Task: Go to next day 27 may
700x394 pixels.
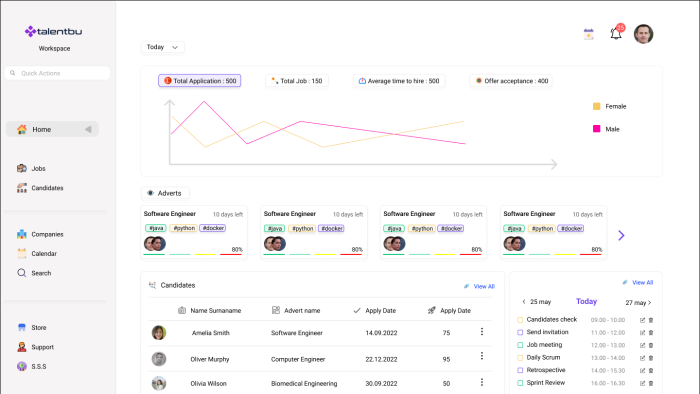Action: click(x=638, y=303)
